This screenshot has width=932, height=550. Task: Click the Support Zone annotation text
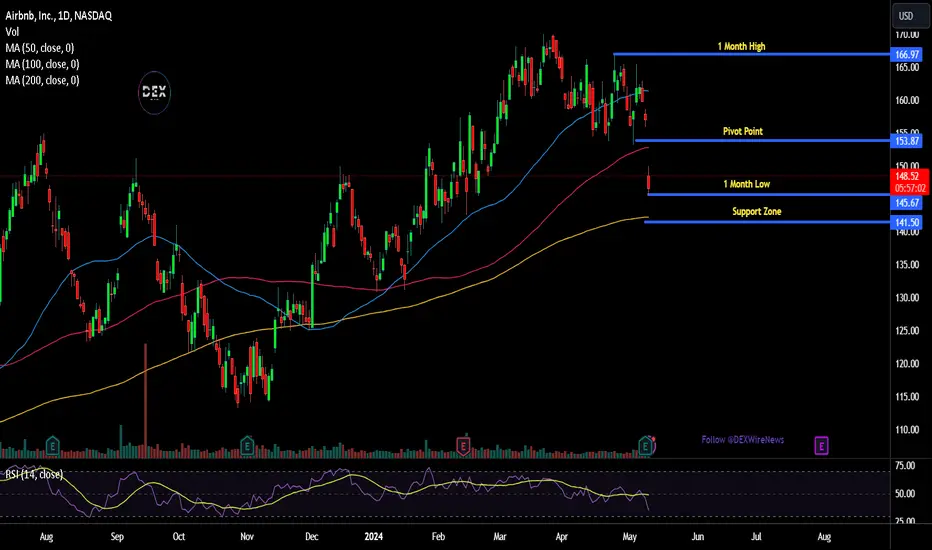click(757, 212)
